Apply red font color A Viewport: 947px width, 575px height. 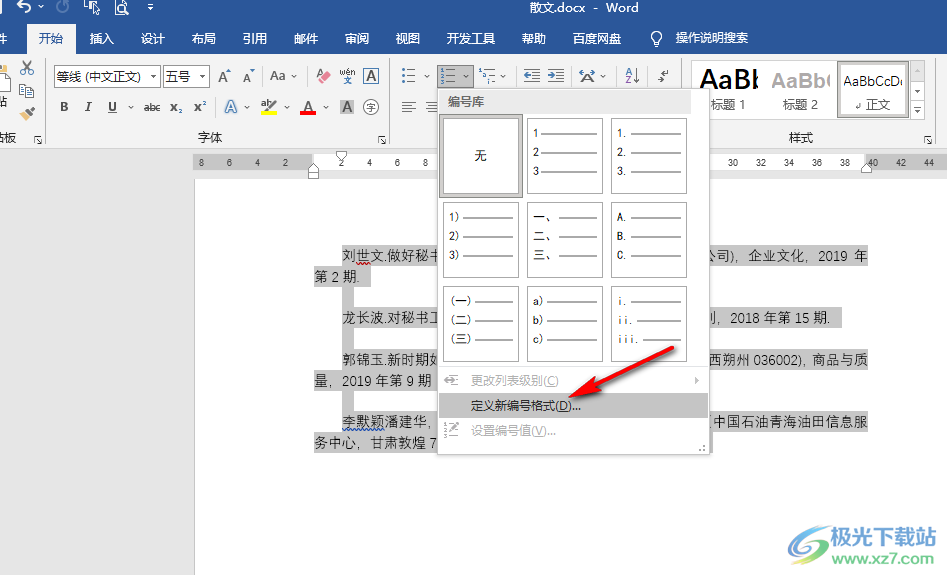click(308, 108)
